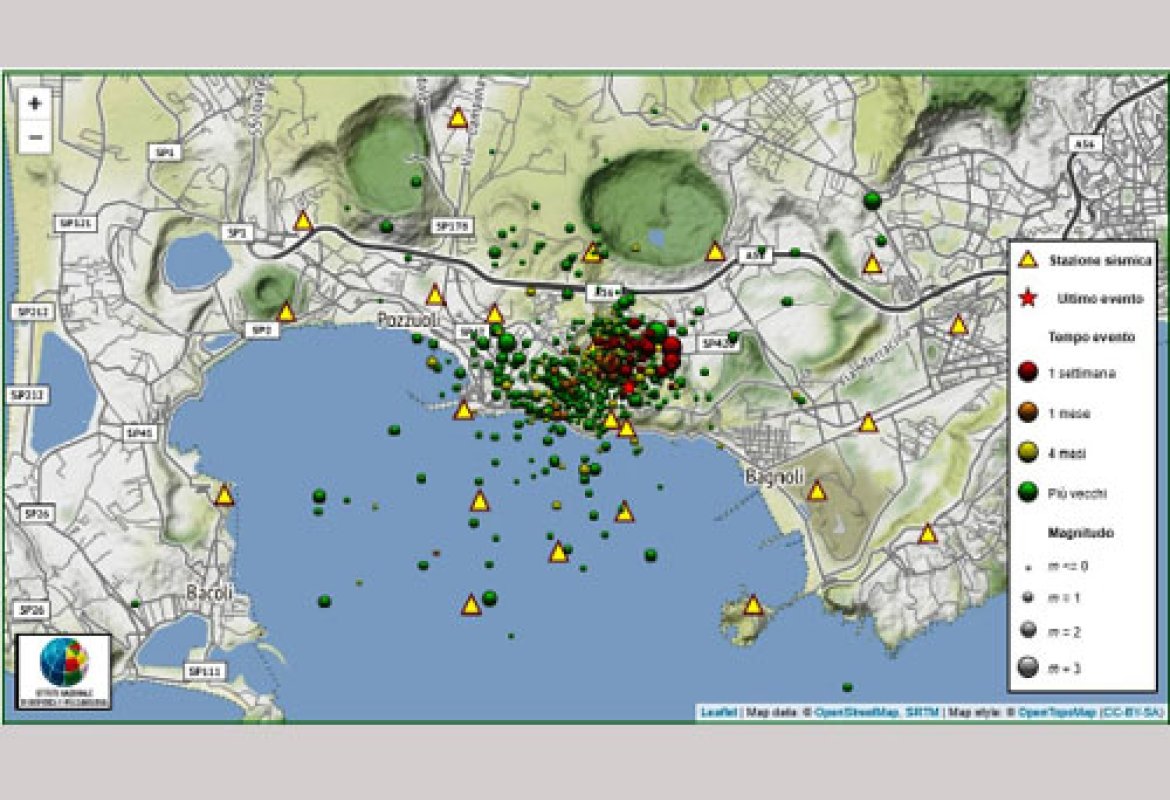Open the Leaflet attribution link
This screenshot has height=800, width=1170.
tap(718, 712)
